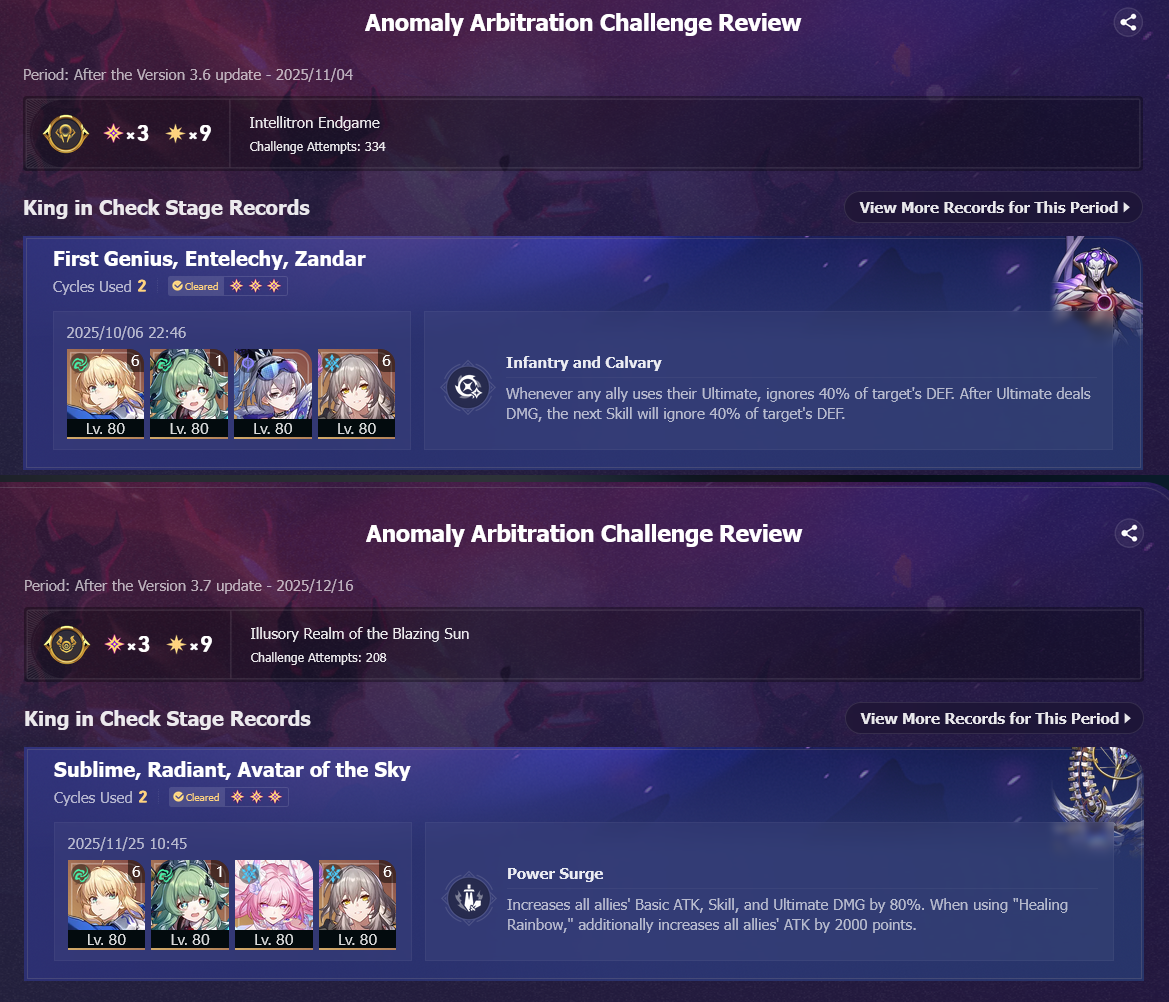Click the Power Surge buff icon

pyautogui.click(x=468, y=898)
